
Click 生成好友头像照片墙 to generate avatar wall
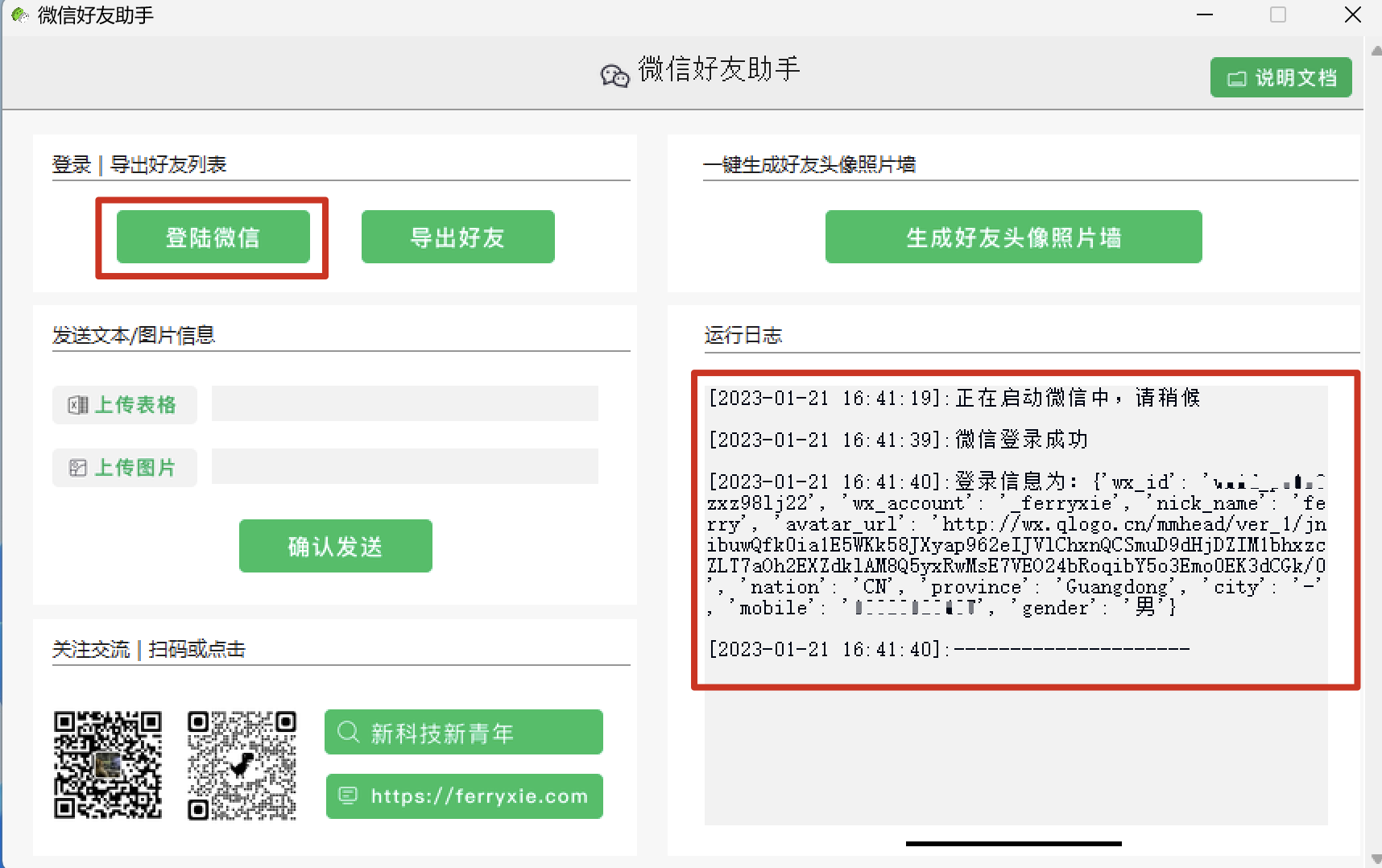(x=1013, y=237)
